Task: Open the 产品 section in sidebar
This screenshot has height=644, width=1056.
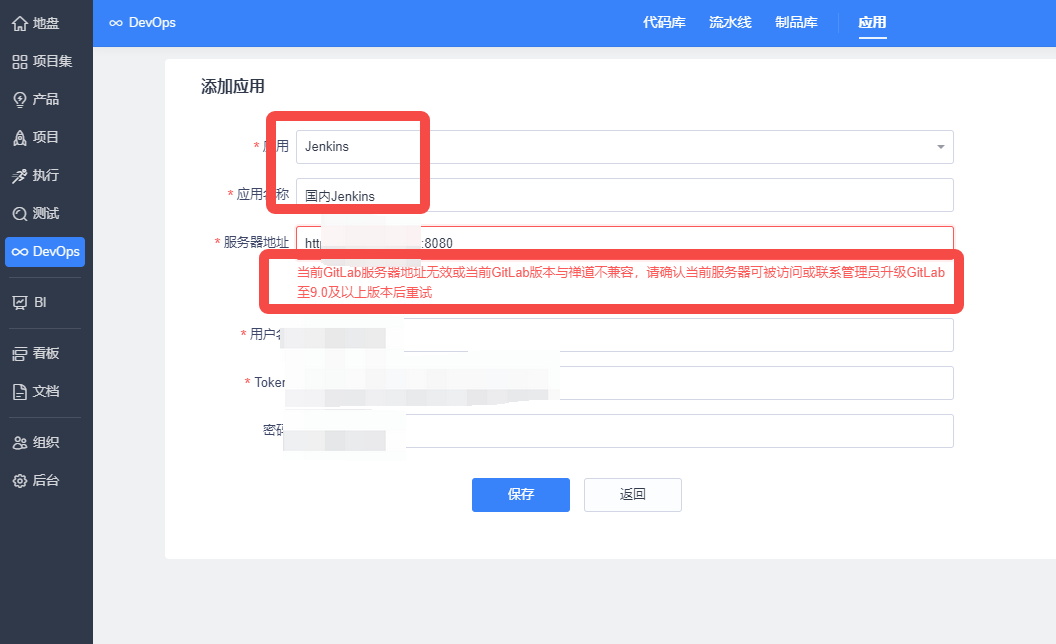Action: 36,100
